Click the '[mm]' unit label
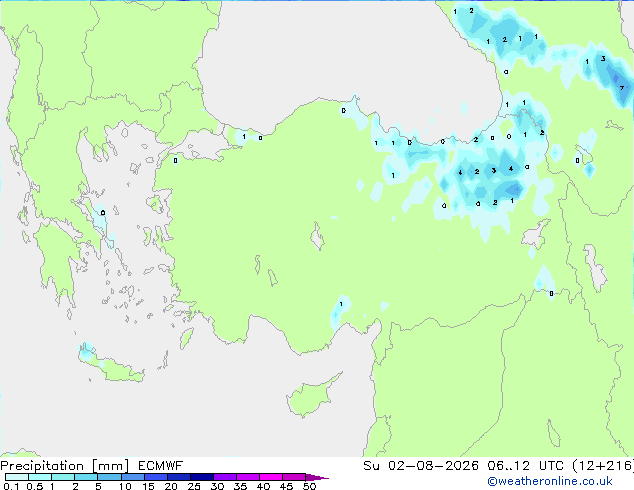The image size is (634, 490). [110, 466]
